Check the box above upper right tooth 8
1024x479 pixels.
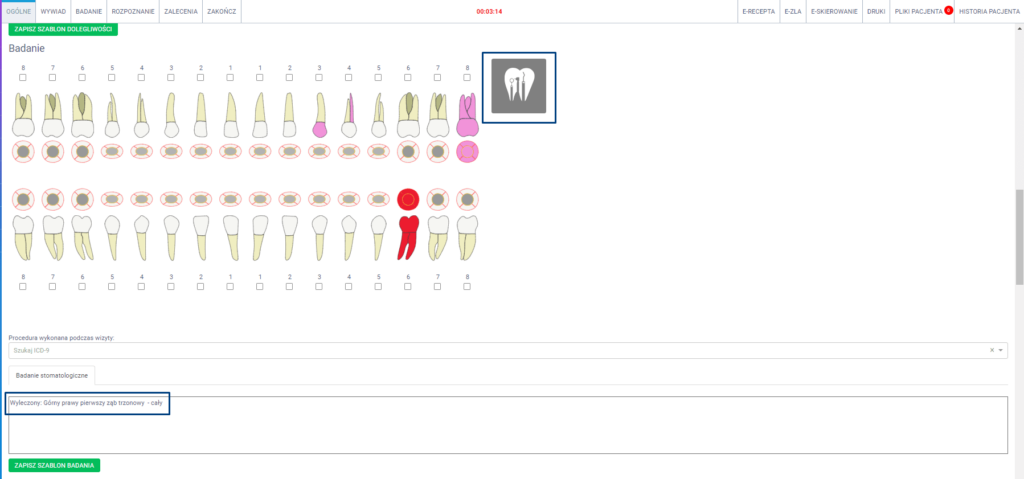pyautogui.click(x=23, y=78)
